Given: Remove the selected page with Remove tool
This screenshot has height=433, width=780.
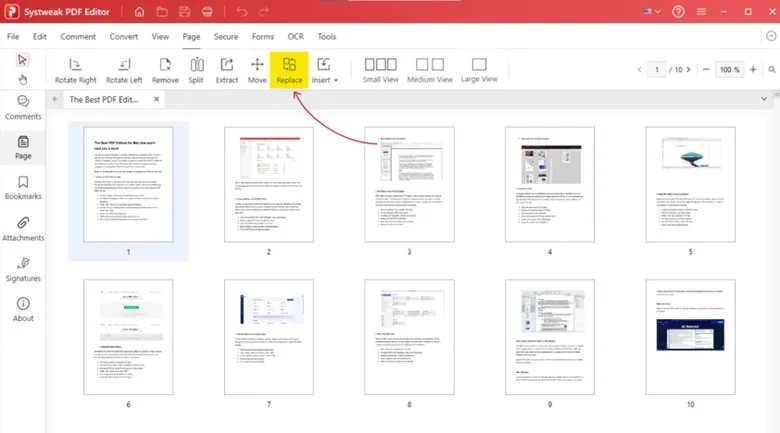Looking at the screenshot, I should [x=165, y=70].
